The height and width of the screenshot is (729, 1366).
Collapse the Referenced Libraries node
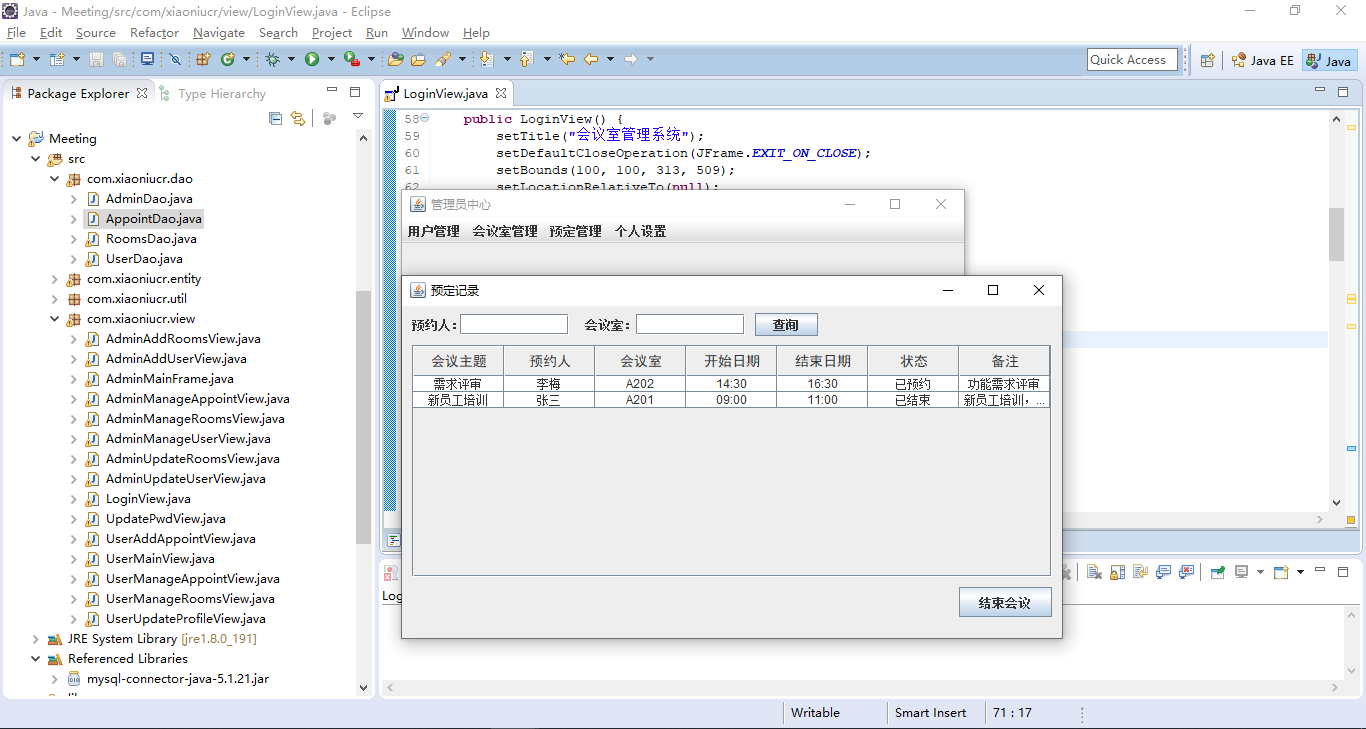pyautogui.click(x=36, y=659)
